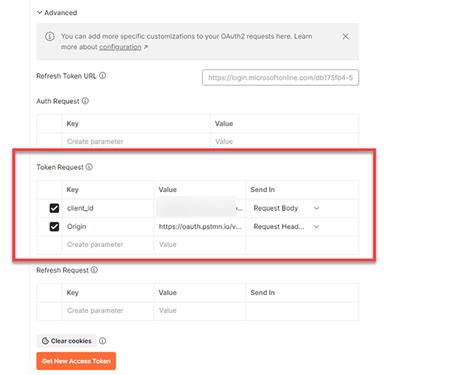Click Auth Request Create parameter key field
Viewport: 474px width, 375px height.
point(136,141)
